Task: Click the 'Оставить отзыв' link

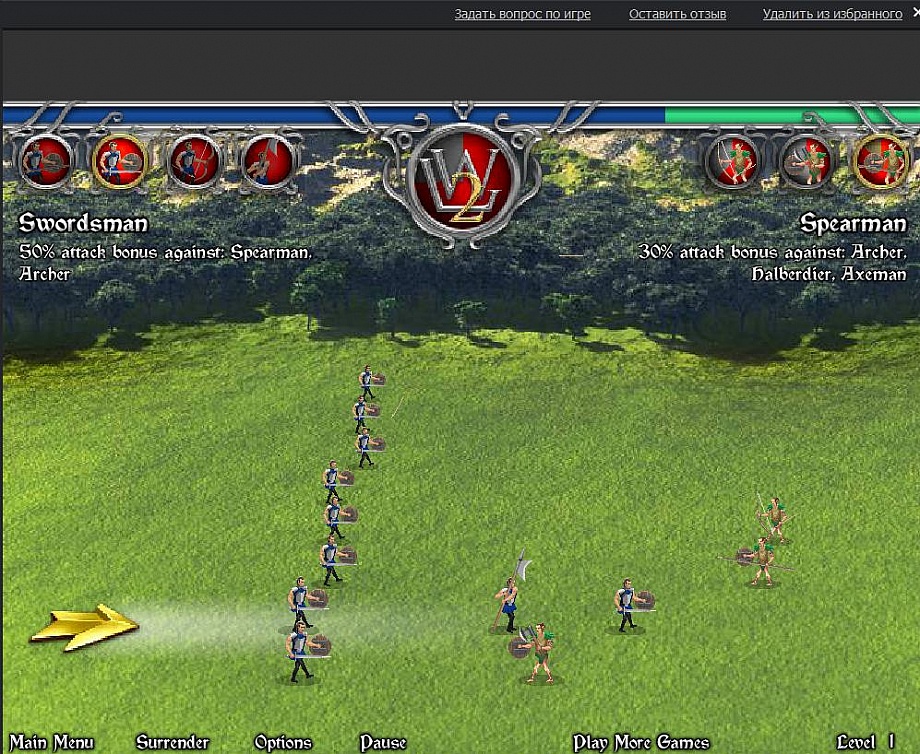Action: [x=678, y=13]
